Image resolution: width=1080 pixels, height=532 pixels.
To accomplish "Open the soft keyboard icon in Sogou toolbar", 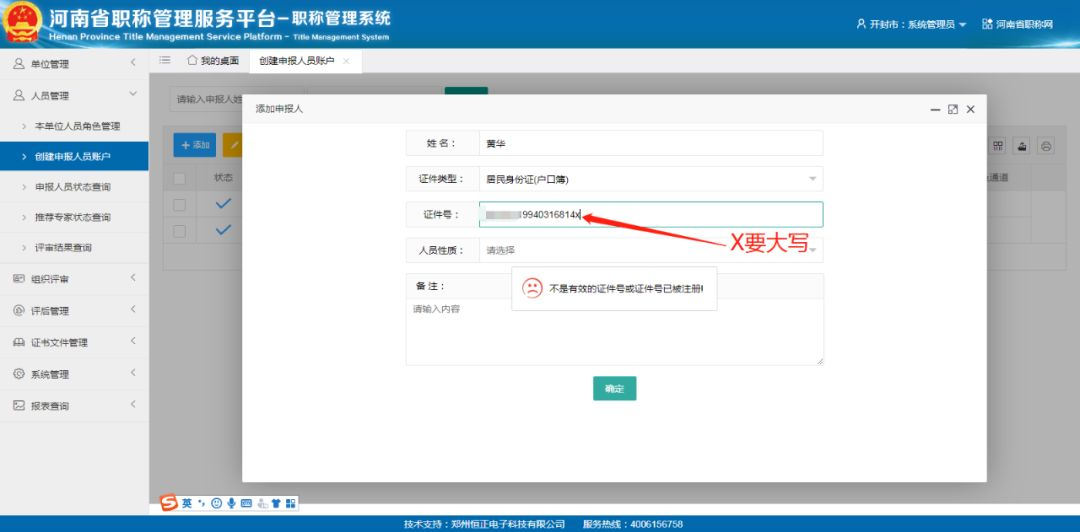I will click(247, 504).
